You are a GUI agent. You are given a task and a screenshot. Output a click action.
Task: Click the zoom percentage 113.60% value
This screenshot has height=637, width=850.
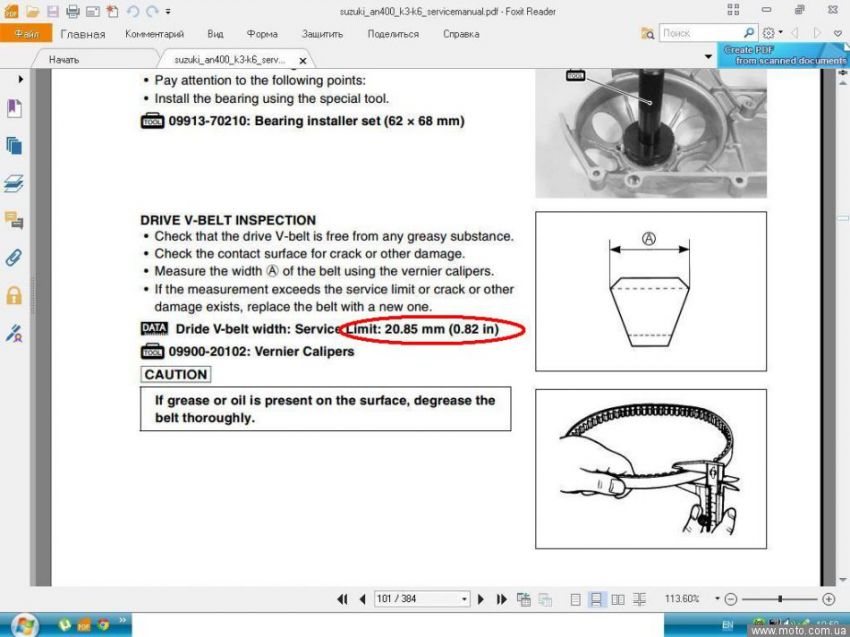pos(682,599)
